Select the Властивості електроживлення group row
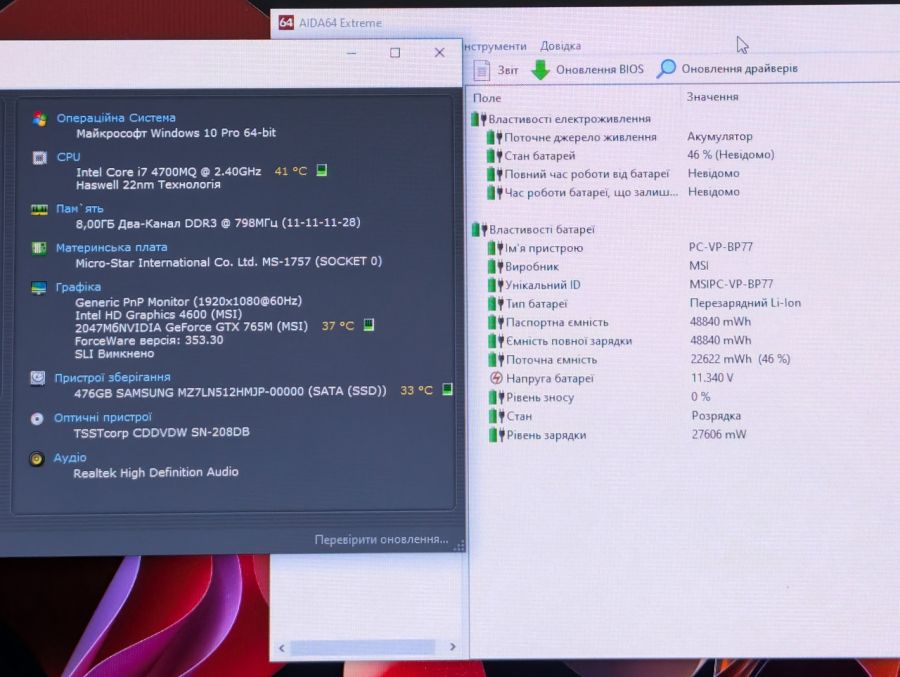Viewport: 900px width, 677px height. click(x=561, y=119)
